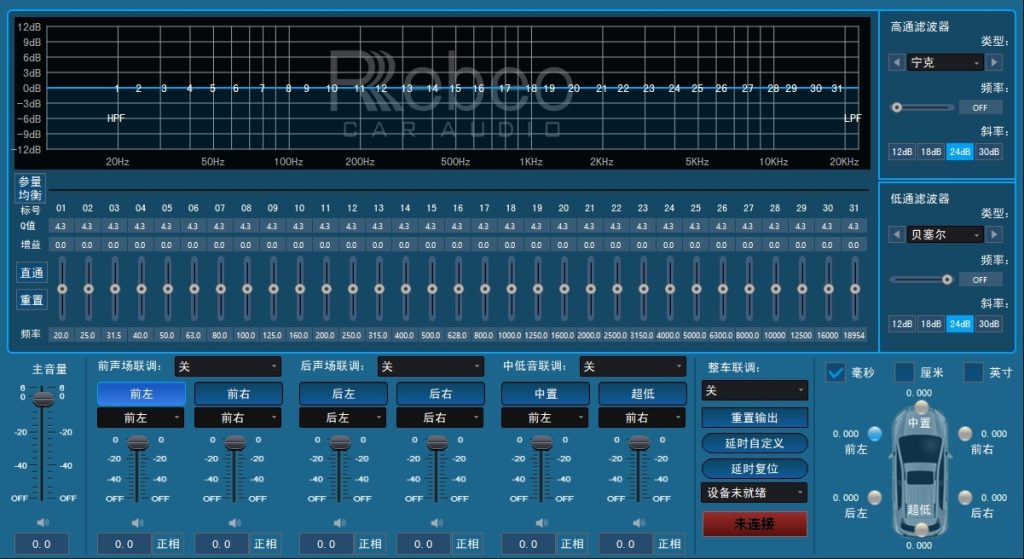Click next-type arrow in 低通滤波器 panel
1024x559 pixels.
(994, 234)
